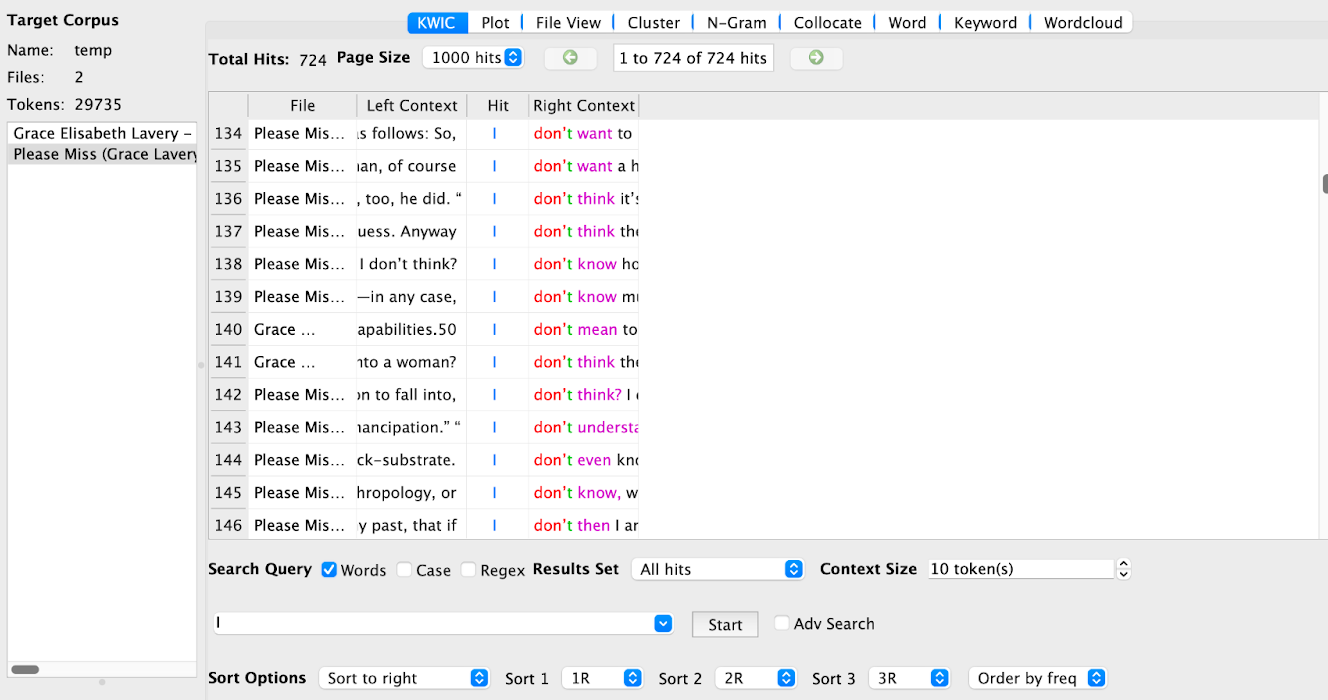Open Order by freq dropdown
The width and height of the screenshot is (1328, 700).
[x=1038, y=678]
